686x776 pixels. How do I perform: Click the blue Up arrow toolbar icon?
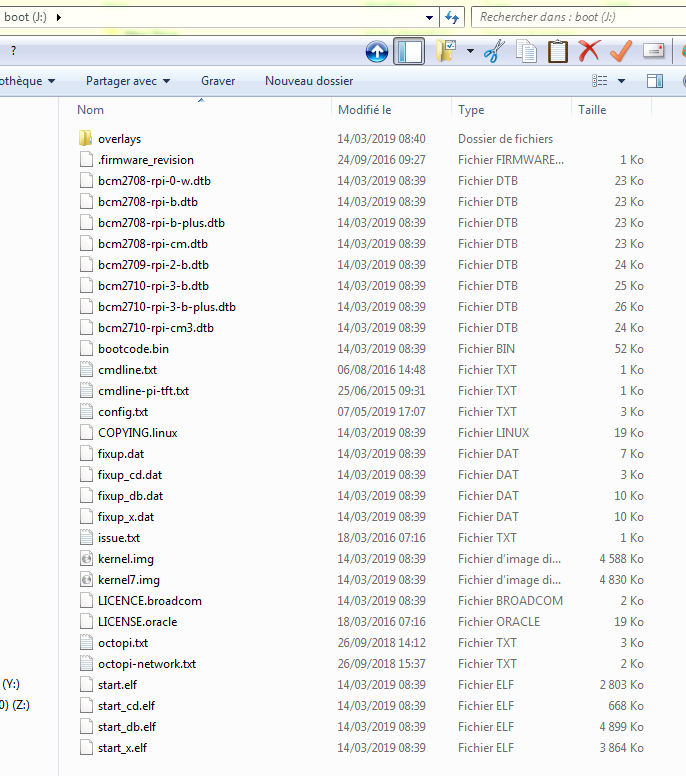(377, 51)
